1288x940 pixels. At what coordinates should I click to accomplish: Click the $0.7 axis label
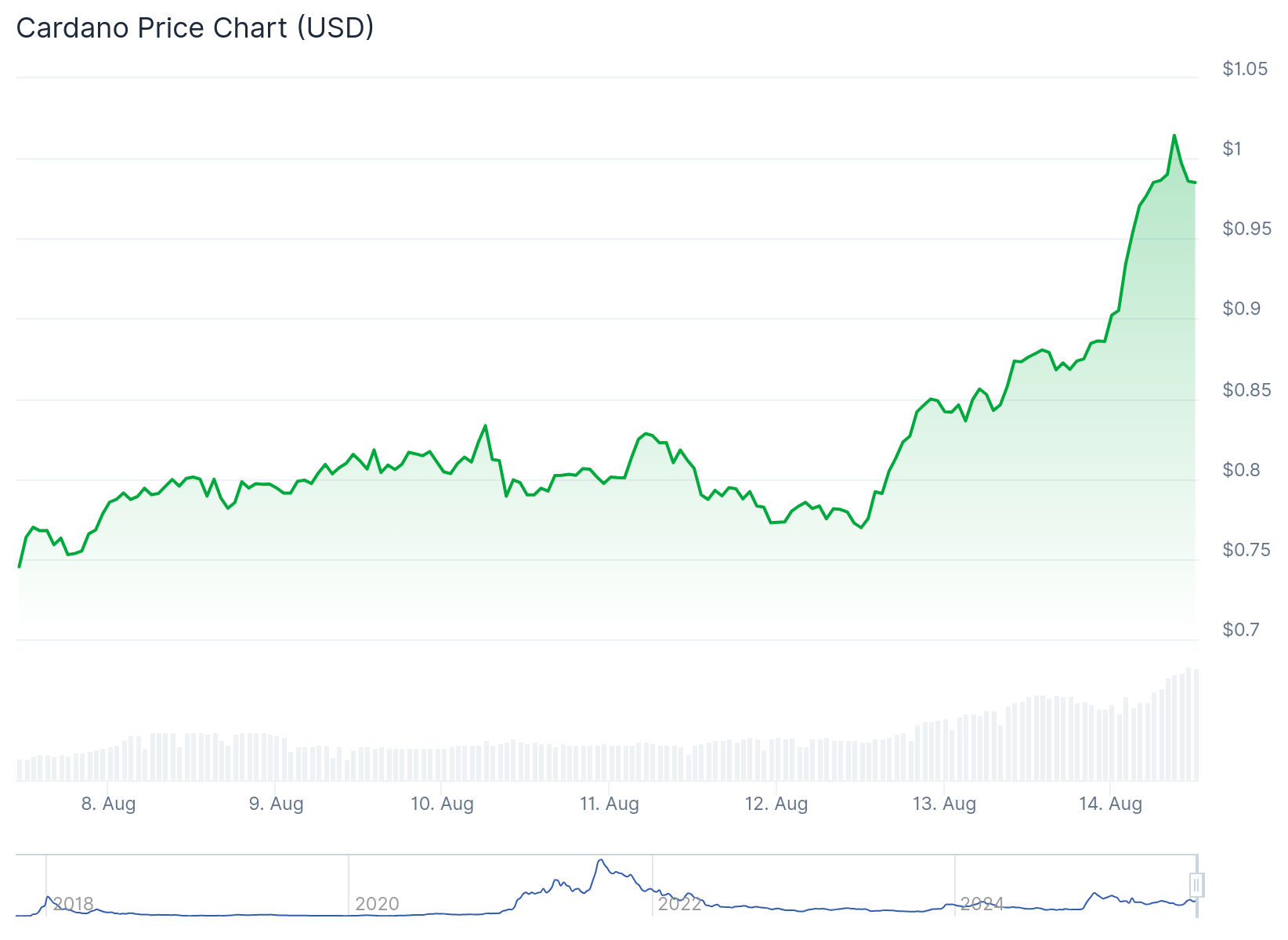coord(1242,629)
